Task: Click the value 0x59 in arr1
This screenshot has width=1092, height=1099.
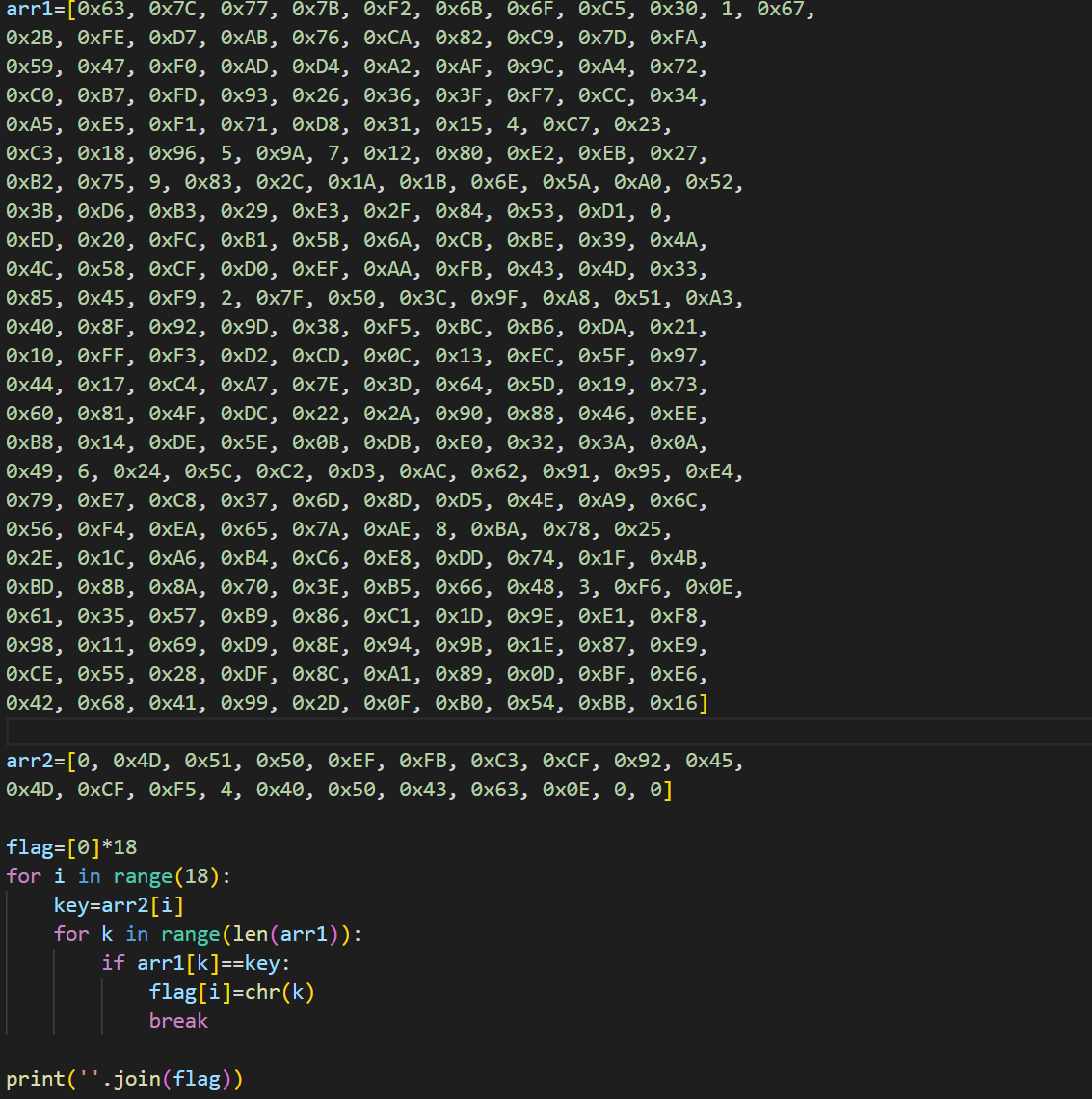Action: click(30, 67)
